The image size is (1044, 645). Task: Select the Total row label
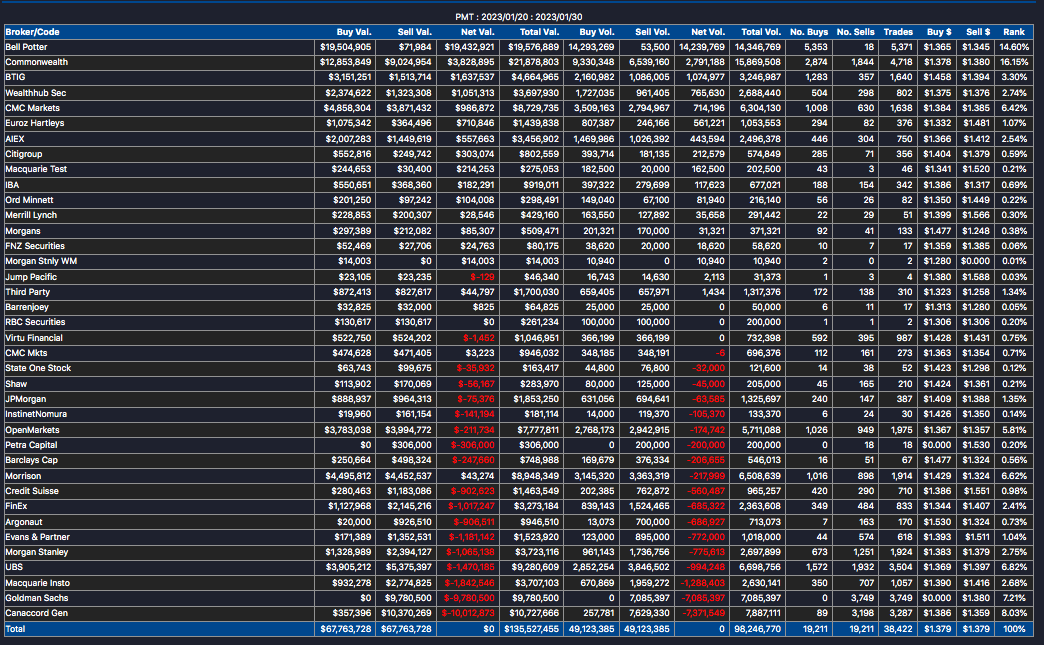tap(15, 629)
